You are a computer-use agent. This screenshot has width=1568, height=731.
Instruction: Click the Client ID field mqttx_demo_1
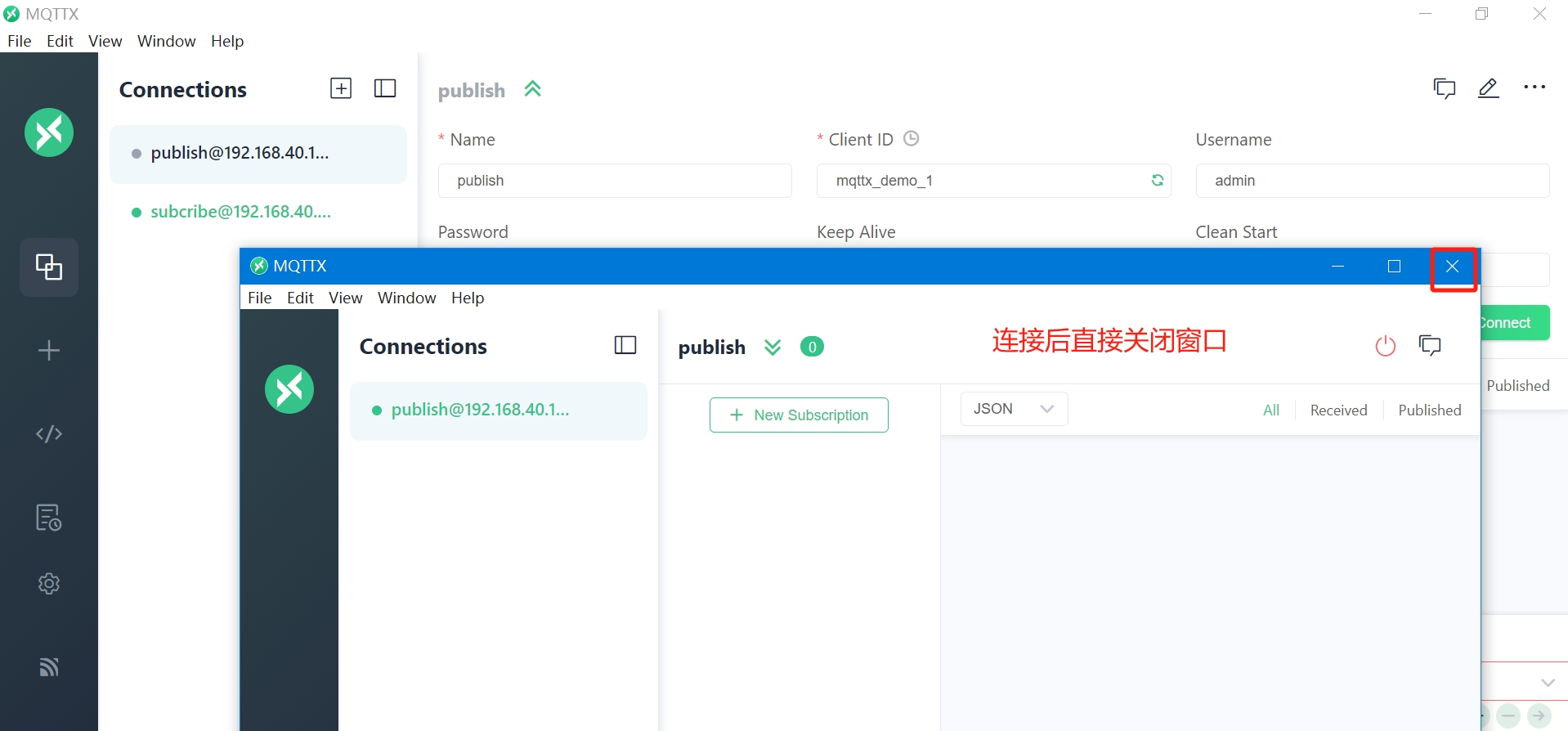point(993,181)
